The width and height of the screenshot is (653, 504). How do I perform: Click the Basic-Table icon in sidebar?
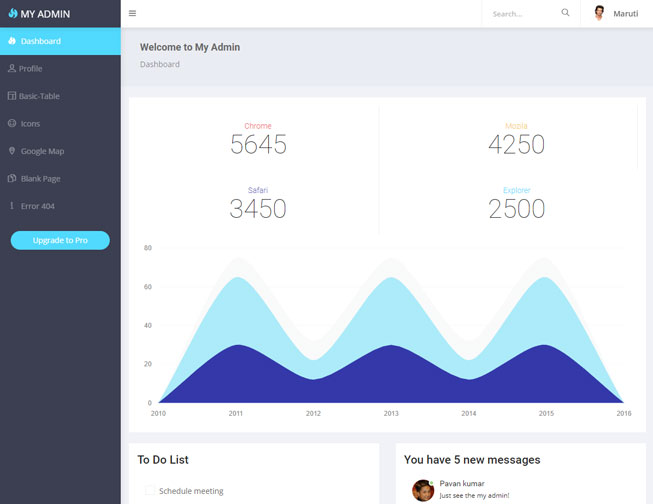pos(12,96)
